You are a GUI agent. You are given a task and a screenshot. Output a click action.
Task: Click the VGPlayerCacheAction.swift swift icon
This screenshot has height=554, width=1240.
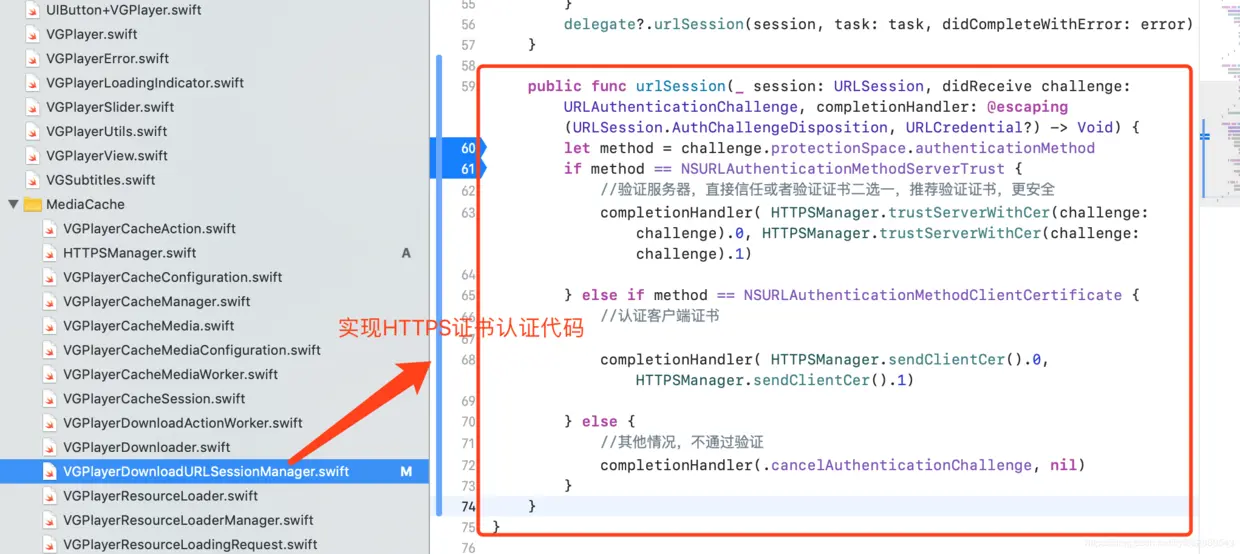click(x=49, y=228)
